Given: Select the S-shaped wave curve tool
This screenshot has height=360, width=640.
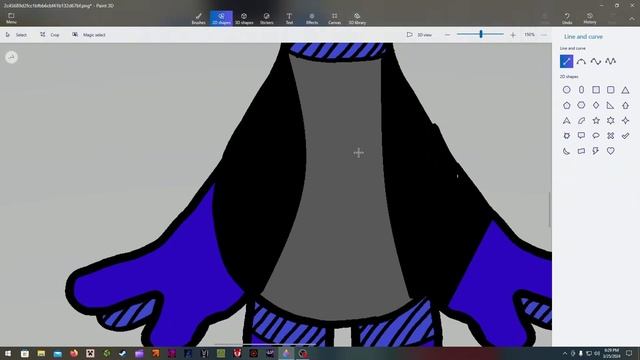Looking at the screenshot, I should [x=596, y=61].
